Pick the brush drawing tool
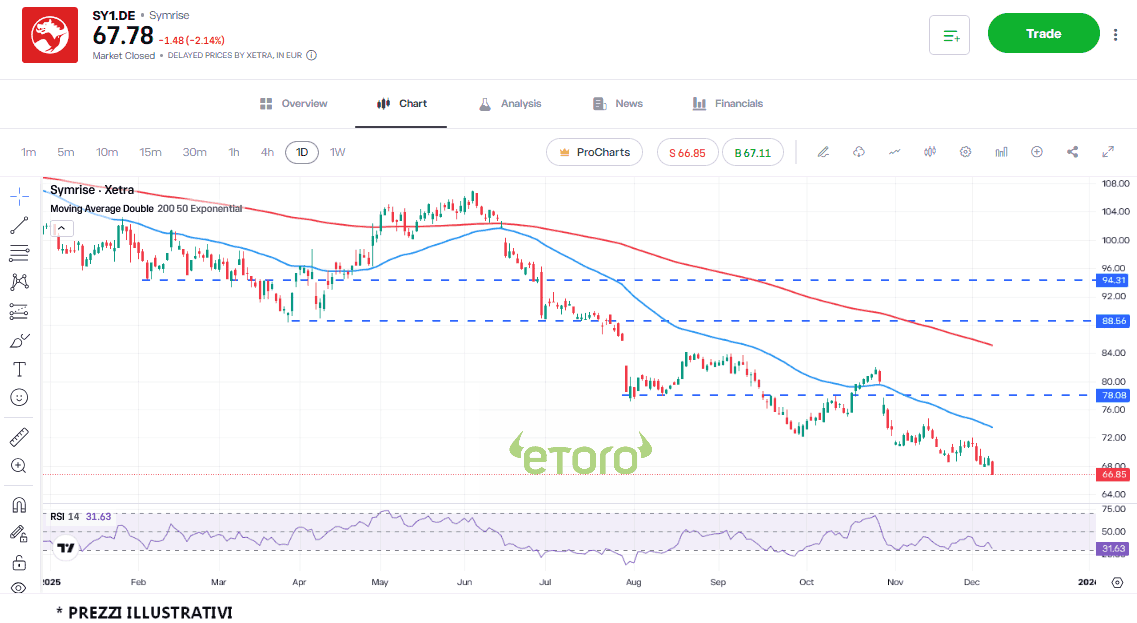 point(19,340)
